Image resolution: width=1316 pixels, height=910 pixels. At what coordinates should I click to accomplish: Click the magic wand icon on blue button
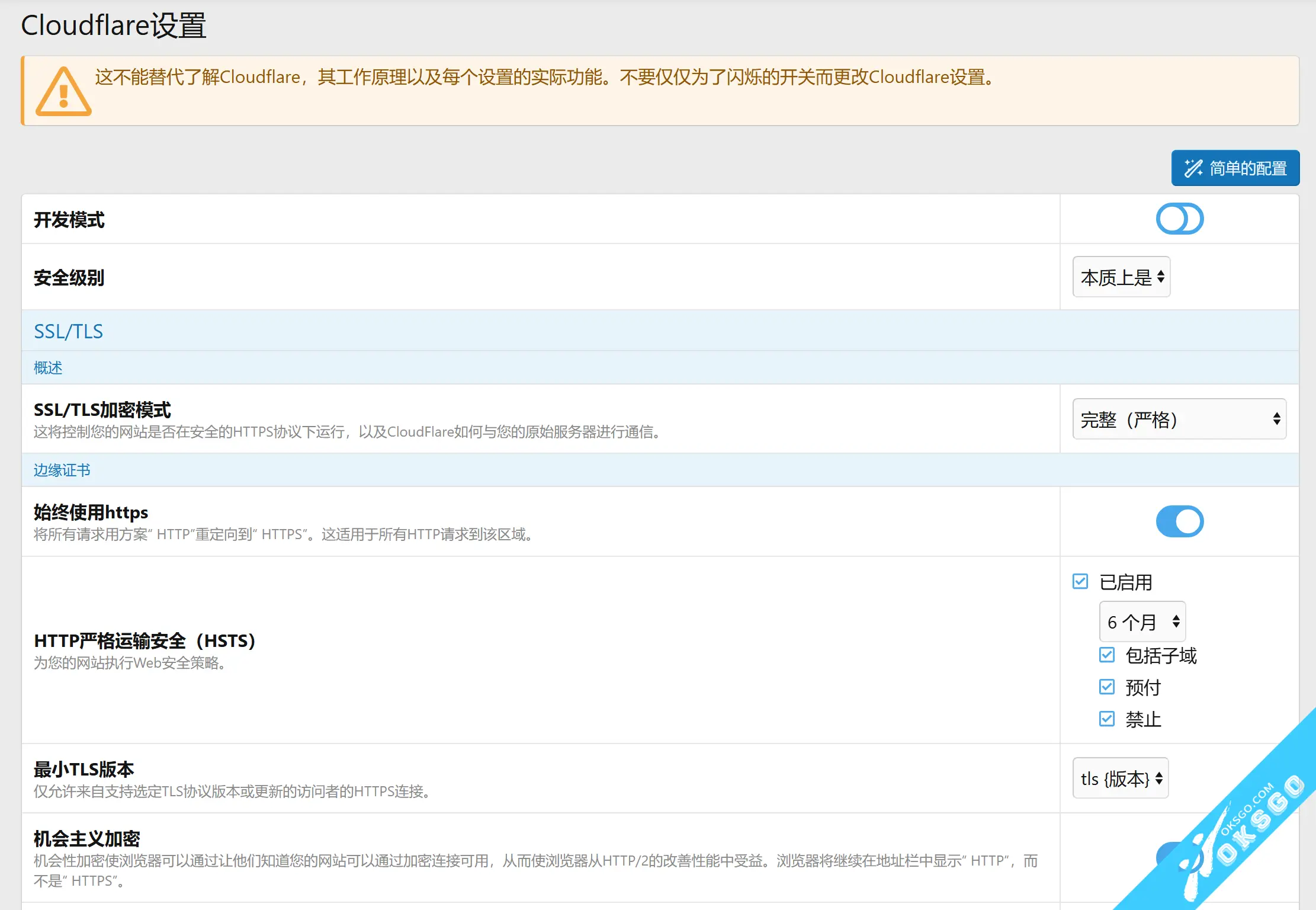click(1193, 168)
